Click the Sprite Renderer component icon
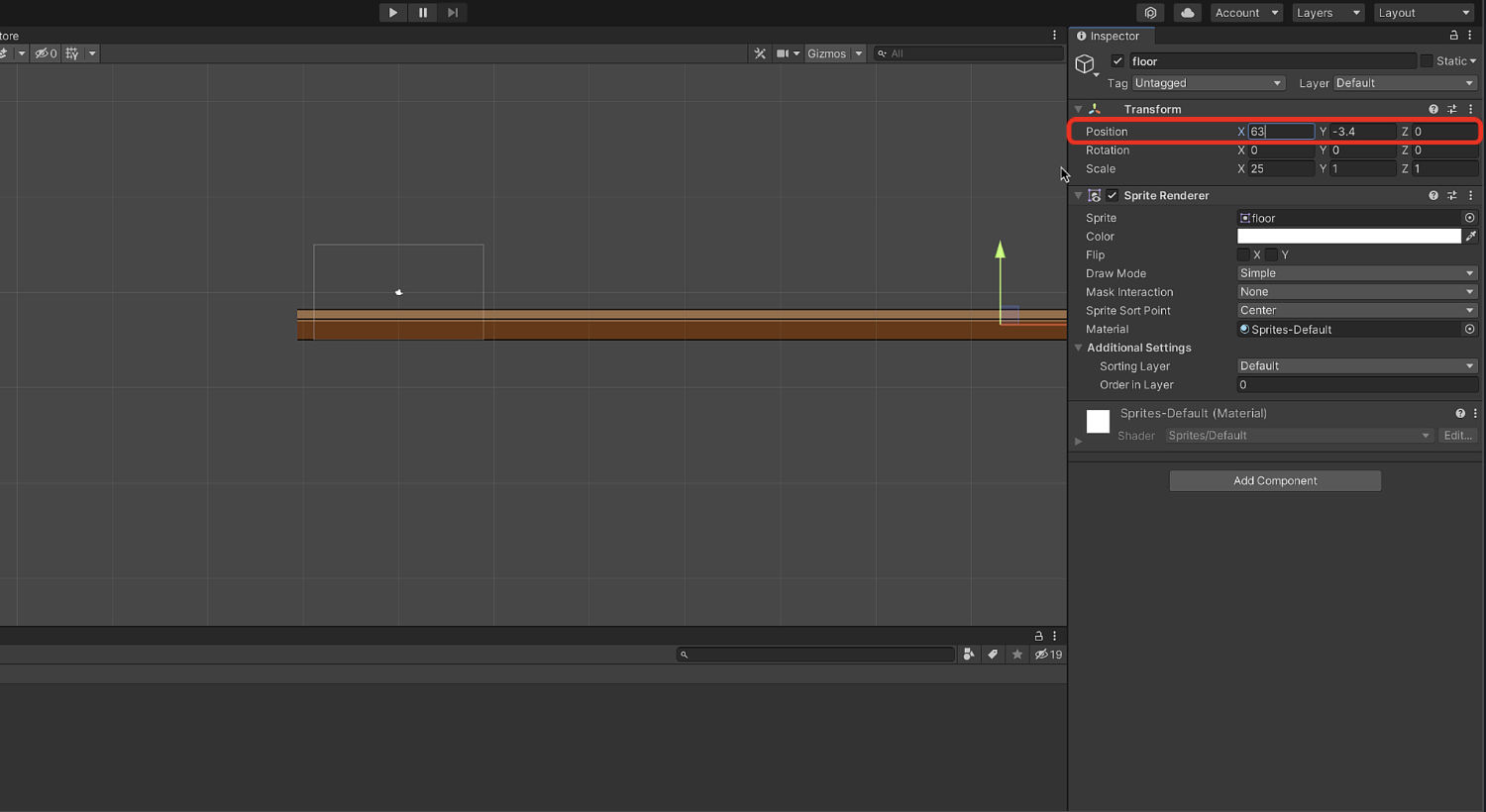This screenshot has width=1486, height=812. coord(1095,196)
